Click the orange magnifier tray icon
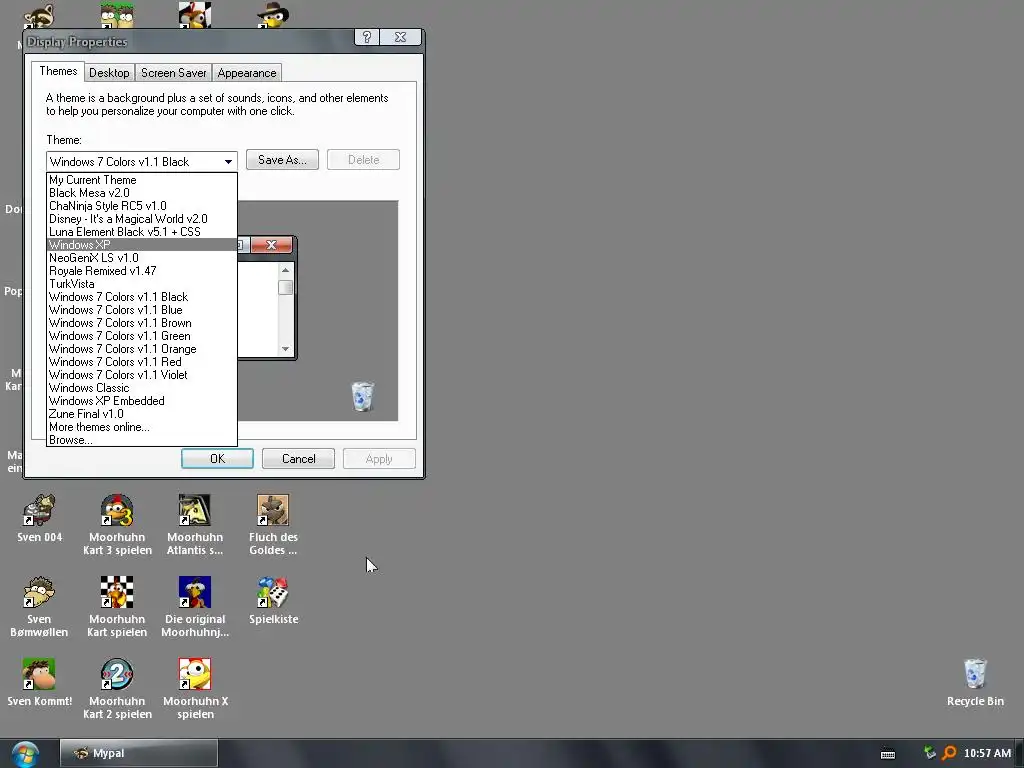This screenshot has height=768, width=1024. click(949, 753)
